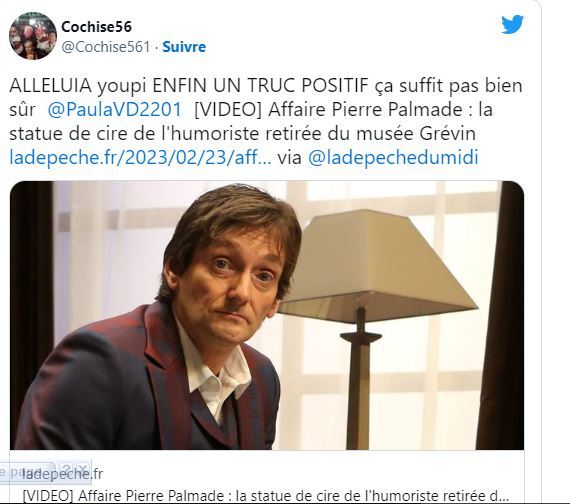
Task: Click the tweet words musée Grévin
Action: (x=416, y=133)
